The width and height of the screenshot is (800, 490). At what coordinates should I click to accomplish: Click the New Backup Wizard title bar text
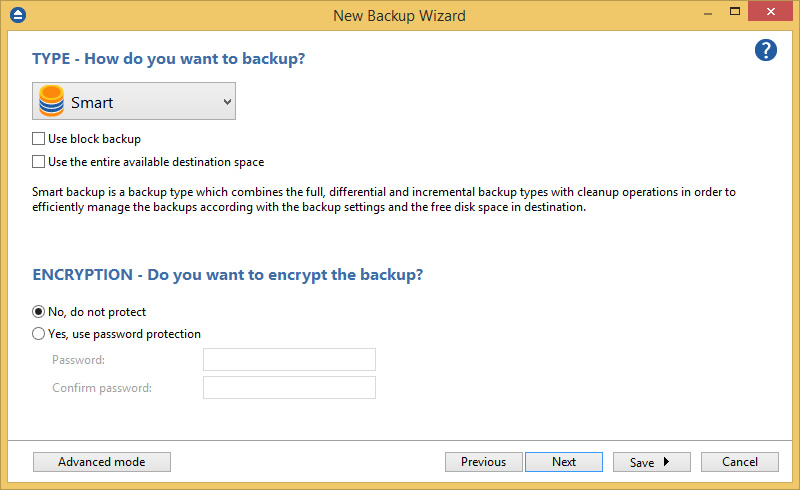pyautogui.click(x=399, y=15)
